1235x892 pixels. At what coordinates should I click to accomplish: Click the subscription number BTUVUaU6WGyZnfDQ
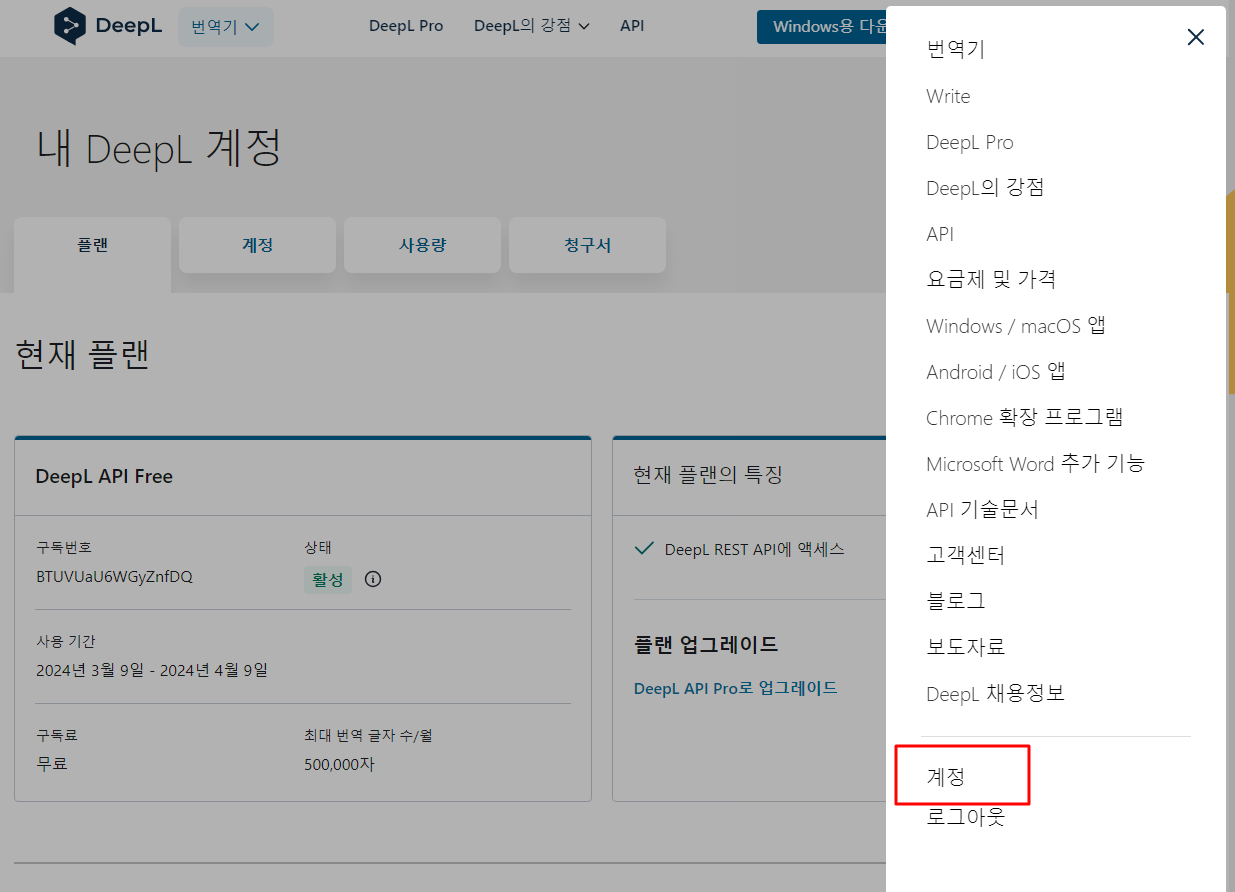[114, 577]
